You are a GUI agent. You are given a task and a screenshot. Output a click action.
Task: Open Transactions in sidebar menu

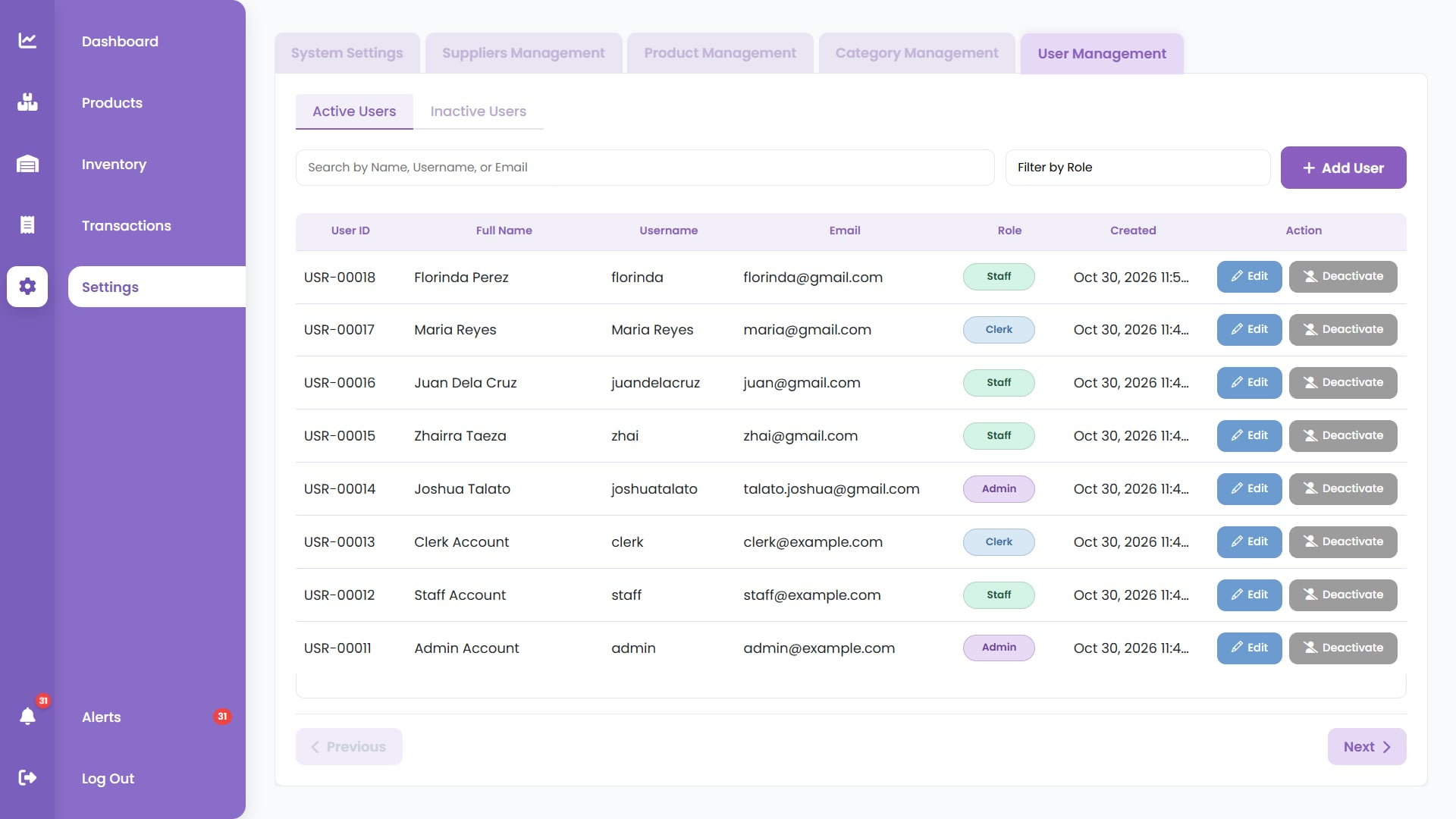(x=127, y=225)
